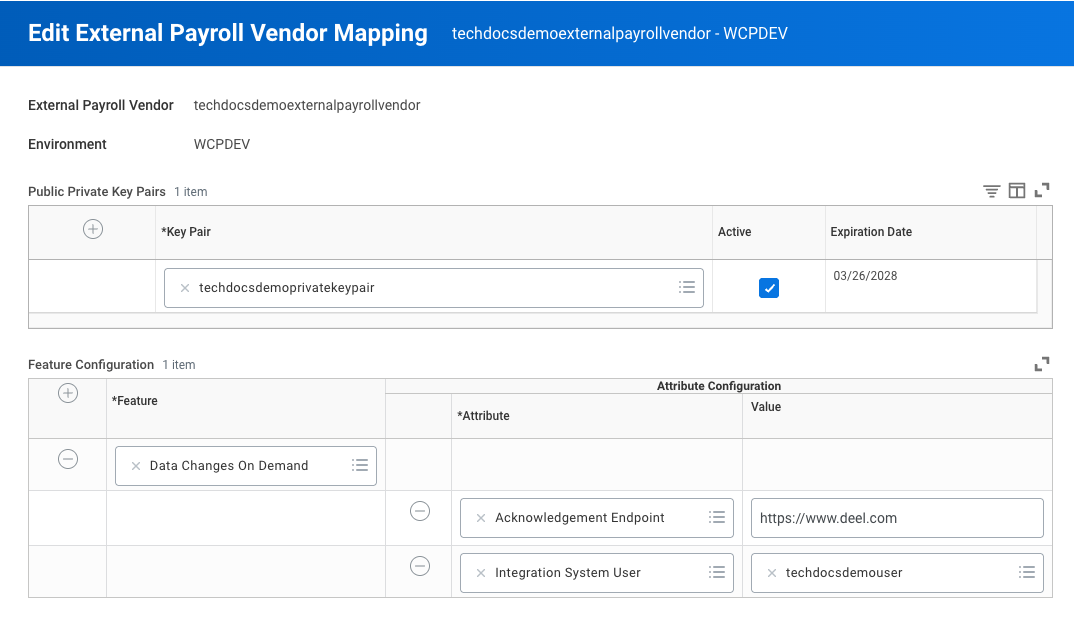Clear the techdocsdemouser value
Screen dimensions: 1074x638
click(x=771, y=572)
